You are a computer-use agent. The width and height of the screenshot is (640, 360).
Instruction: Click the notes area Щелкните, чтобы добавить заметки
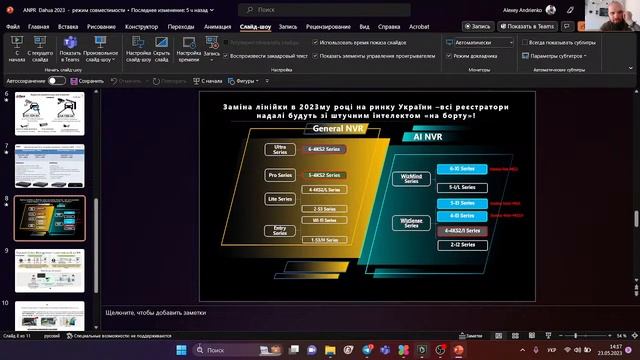point(156,313)
